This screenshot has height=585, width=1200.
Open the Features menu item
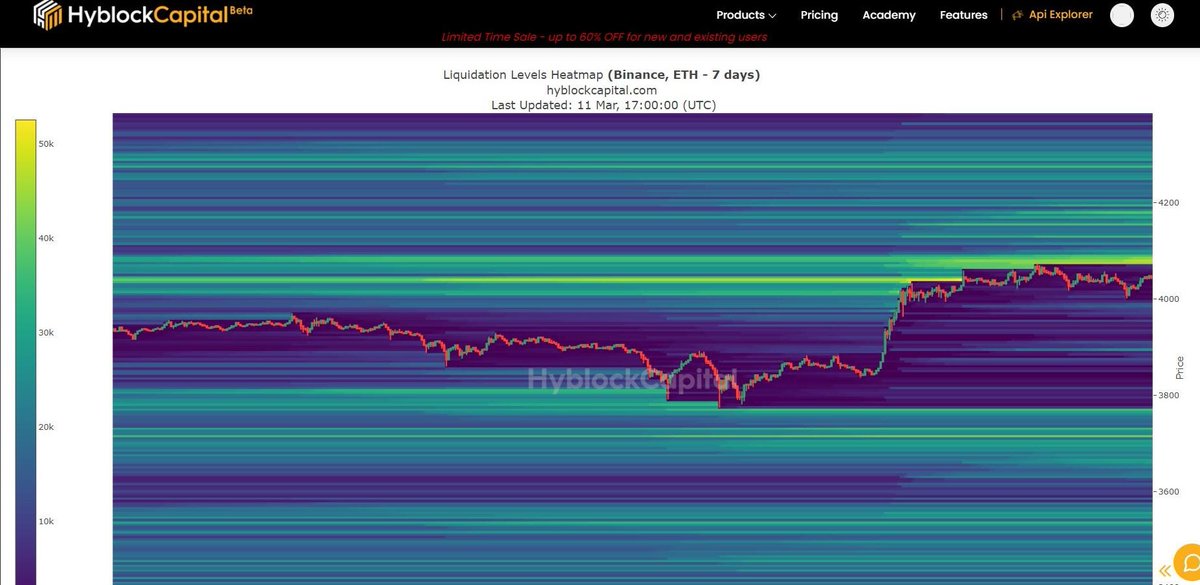[963, 15]
